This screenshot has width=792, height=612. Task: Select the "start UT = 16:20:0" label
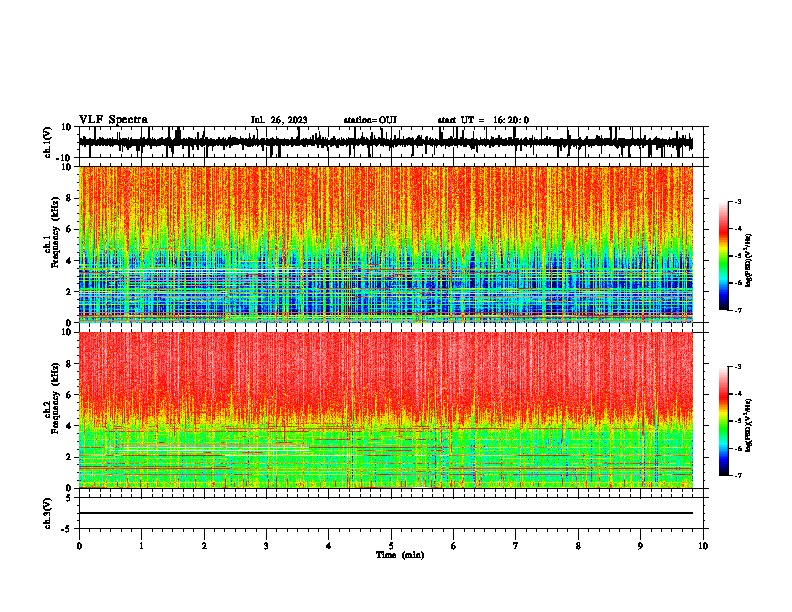point(483,120)
